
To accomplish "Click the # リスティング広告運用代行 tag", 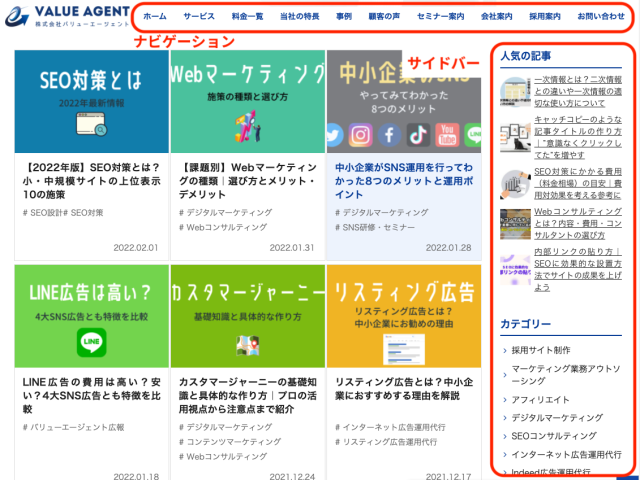I will [386, 442].
